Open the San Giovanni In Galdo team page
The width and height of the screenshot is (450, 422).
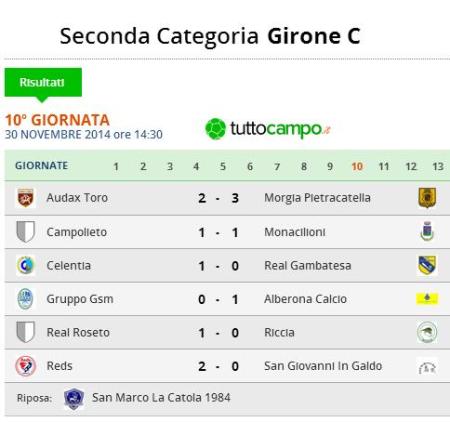(x=323, y=366)
